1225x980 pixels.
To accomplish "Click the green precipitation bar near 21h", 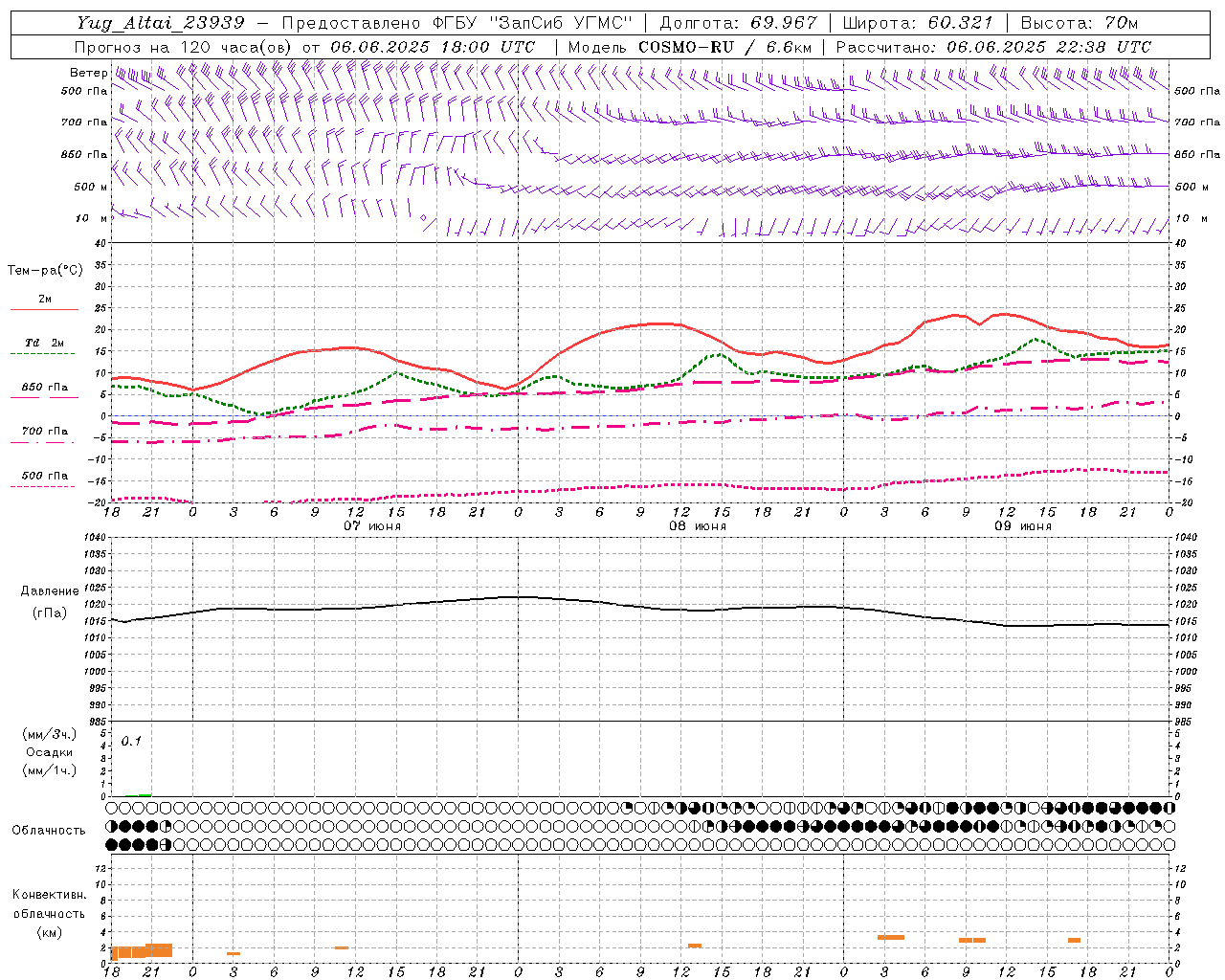I will [145, 795].
